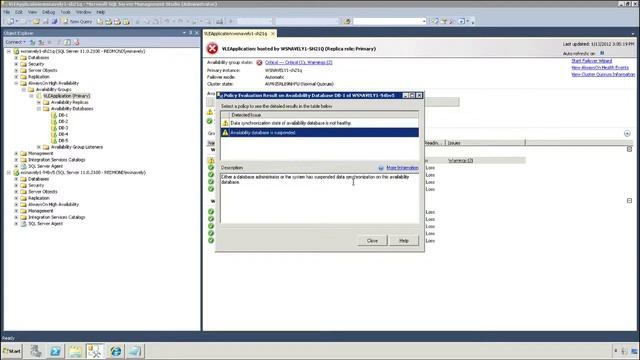
Task: Open the Edit menu
Action: pyautogui.click(x=19, y=12)
